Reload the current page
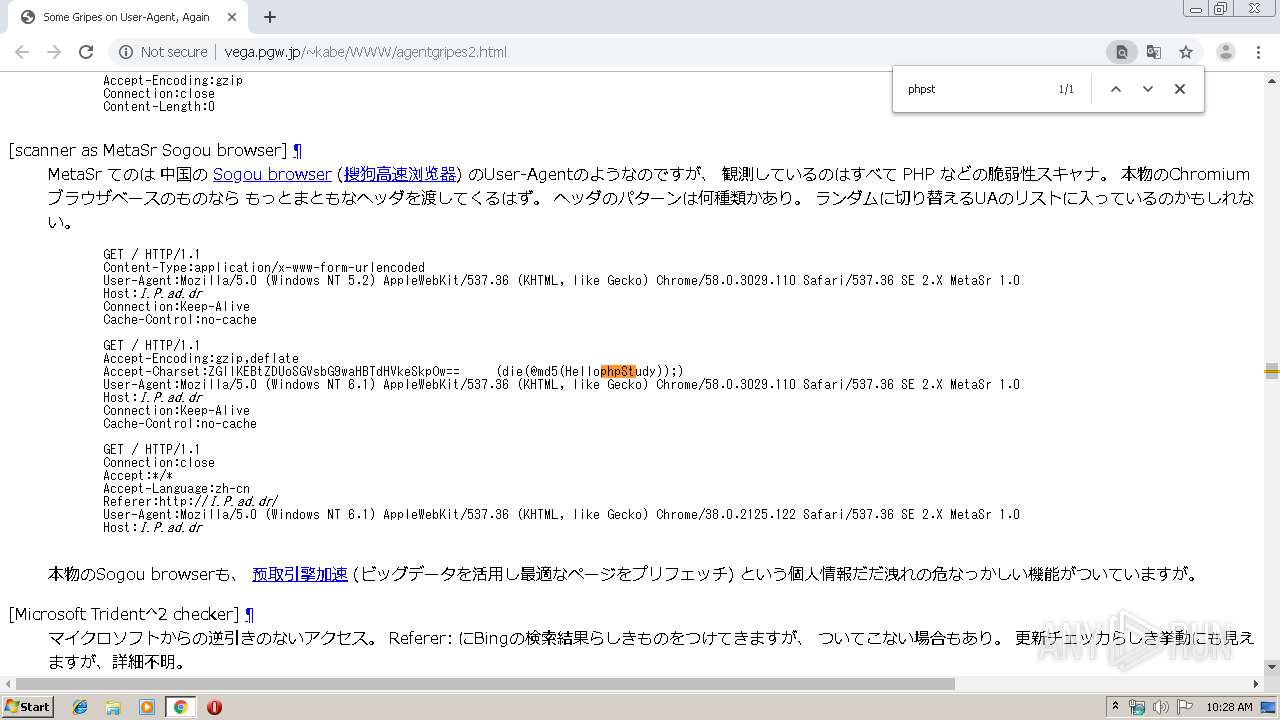This screenshot has height=720, width=1280. pos(86,52)
